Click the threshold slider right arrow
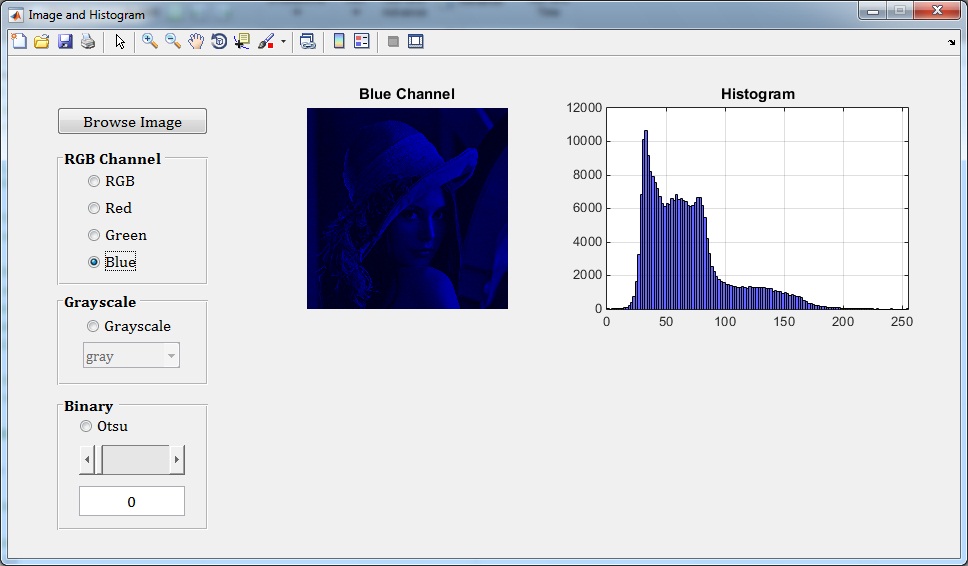This screenshot has height=566, width=968. click(177, 460)
